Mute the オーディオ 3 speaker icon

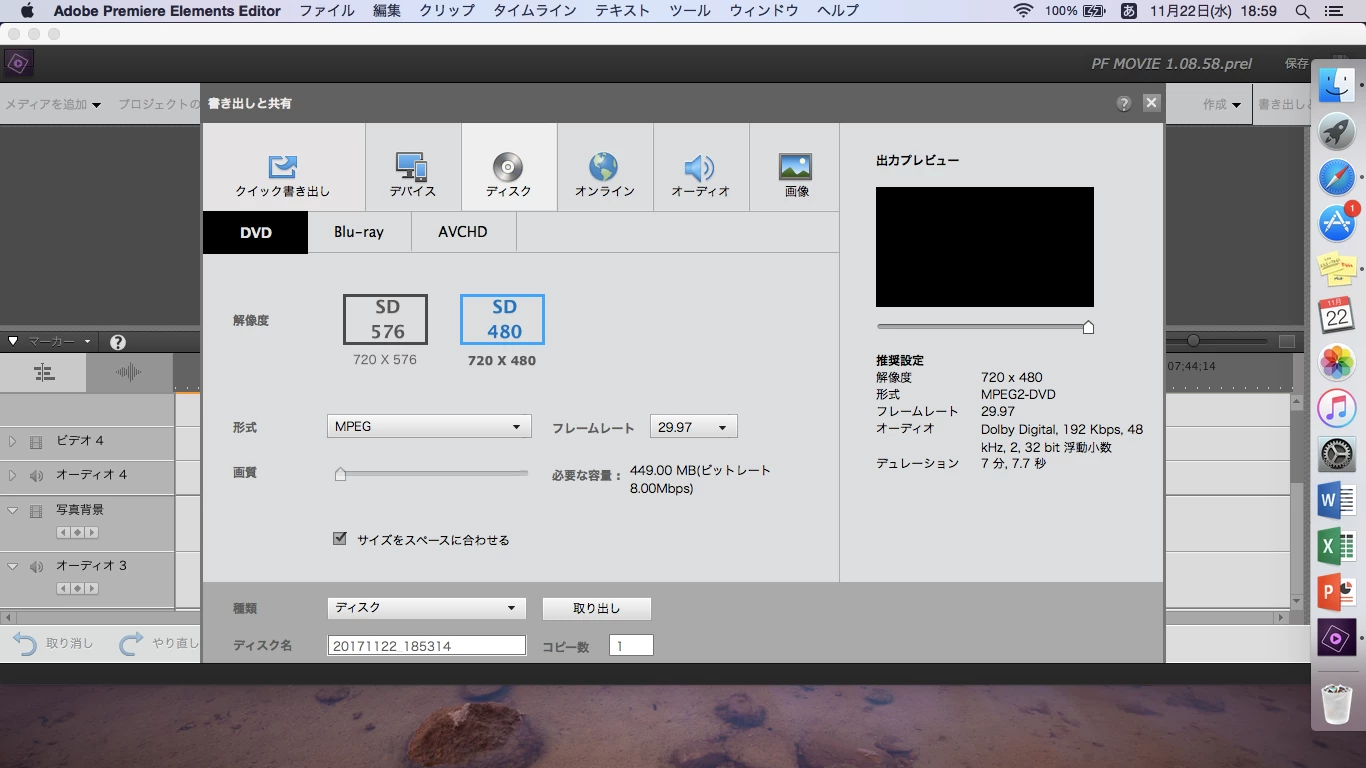coord(36,567)
